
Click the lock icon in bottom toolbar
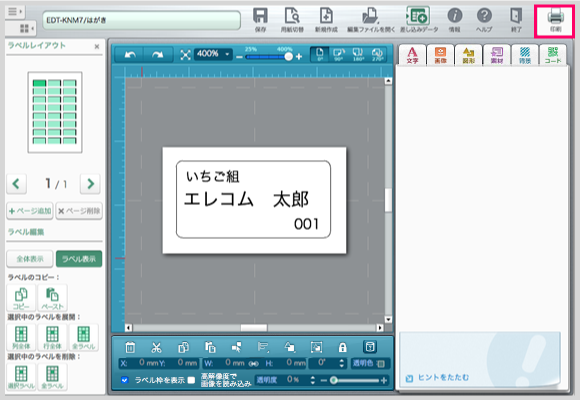343,347
